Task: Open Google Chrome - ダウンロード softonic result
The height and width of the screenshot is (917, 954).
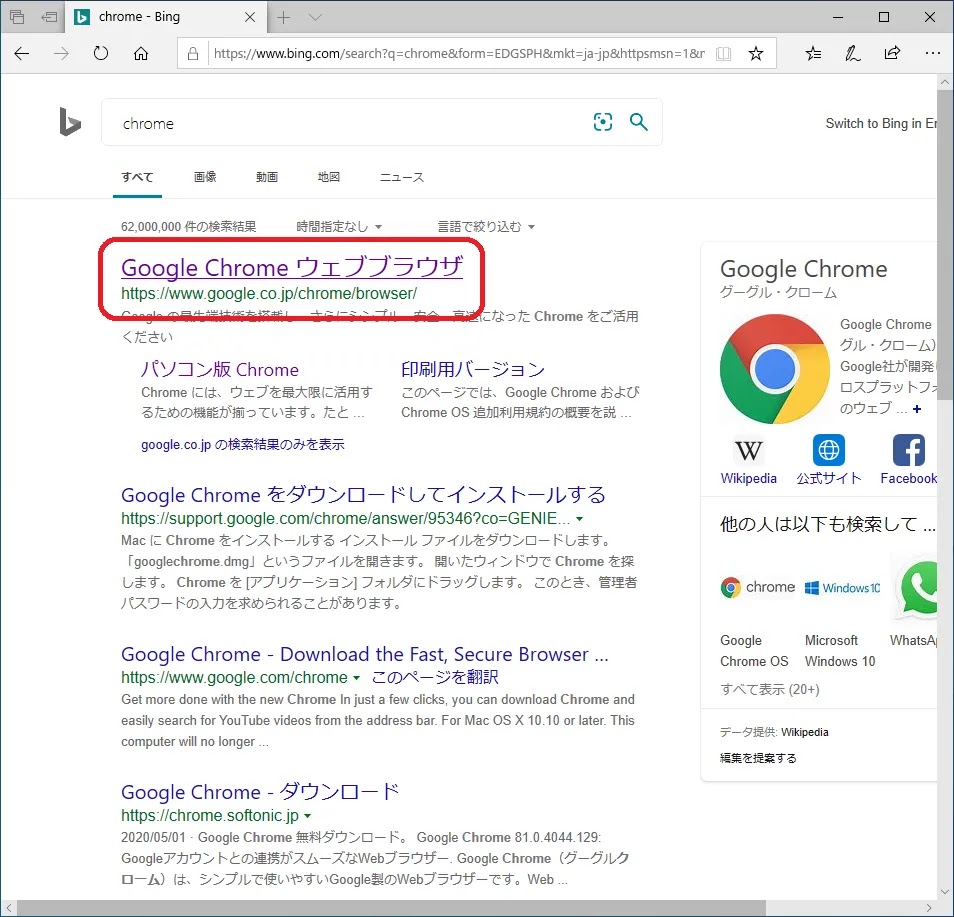Action: point(260,792)
